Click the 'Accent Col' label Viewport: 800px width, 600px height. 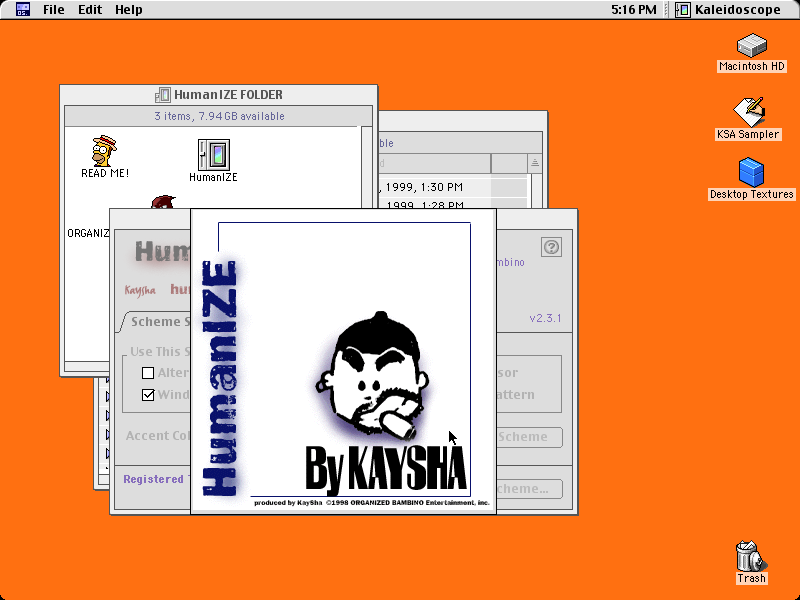click(x=158, y=436)
